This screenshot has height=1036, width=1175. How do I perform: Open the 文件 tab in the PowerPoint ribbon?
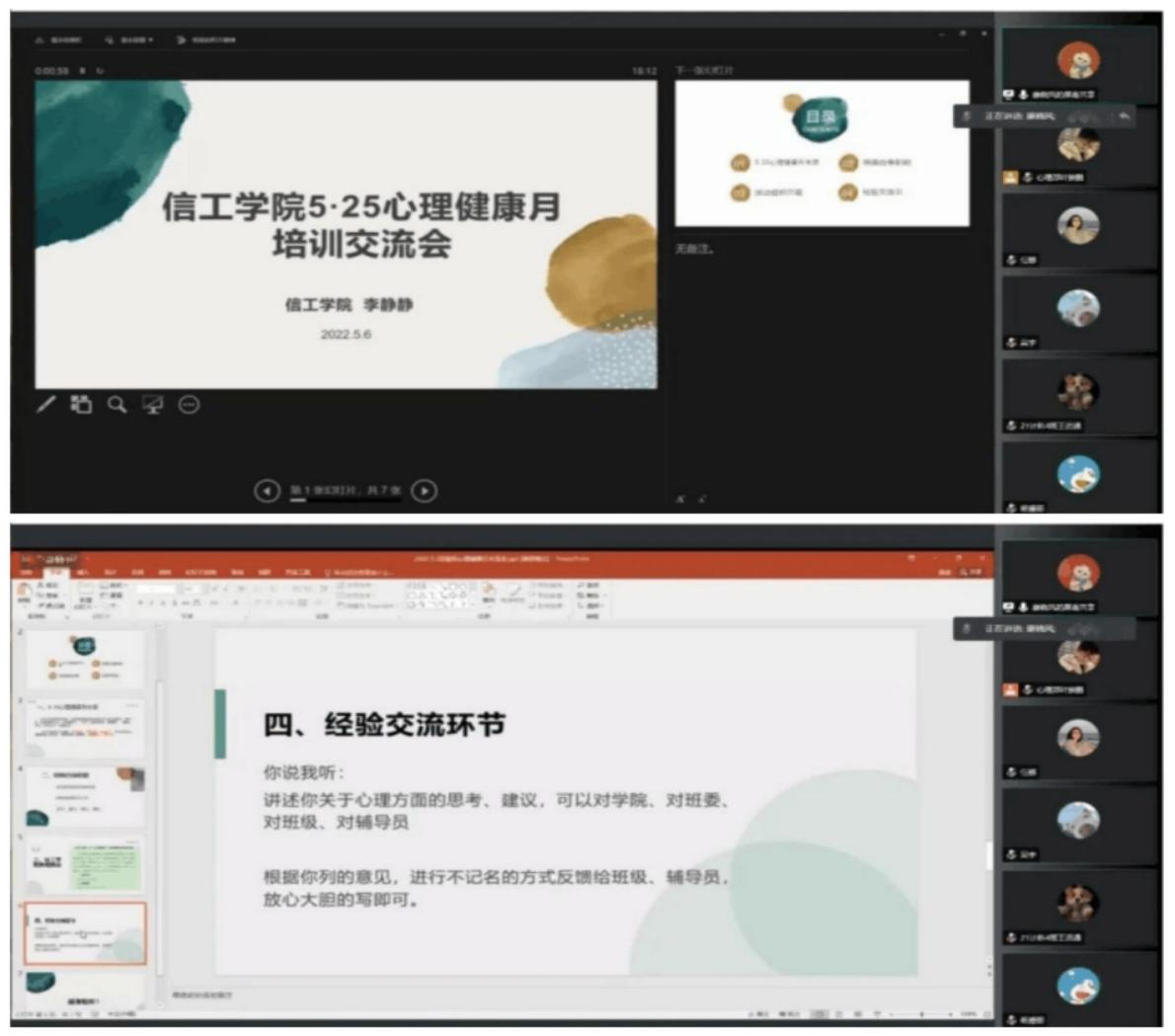28,572
